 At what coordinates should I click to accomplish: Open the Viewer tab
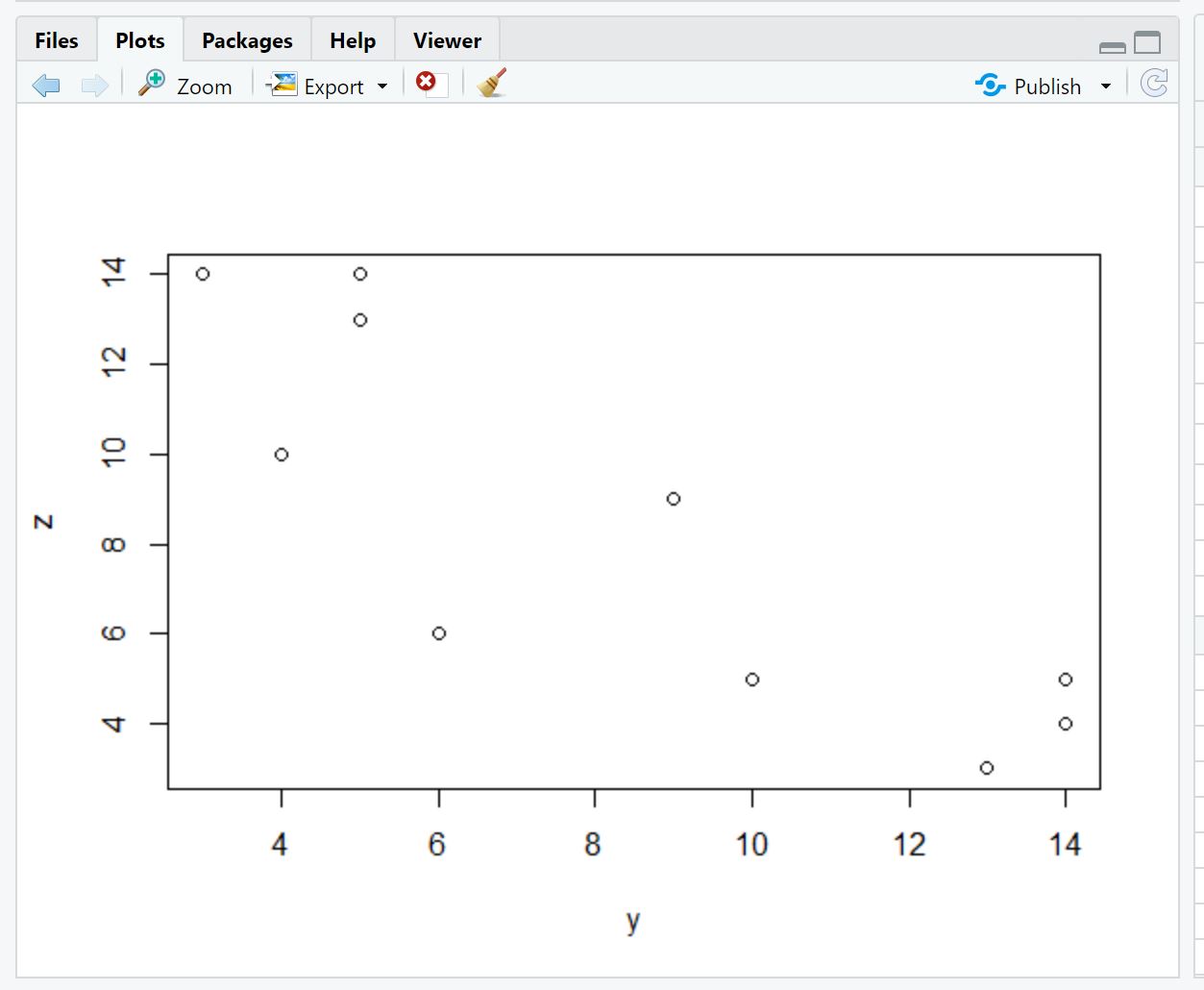click(446, 40)
